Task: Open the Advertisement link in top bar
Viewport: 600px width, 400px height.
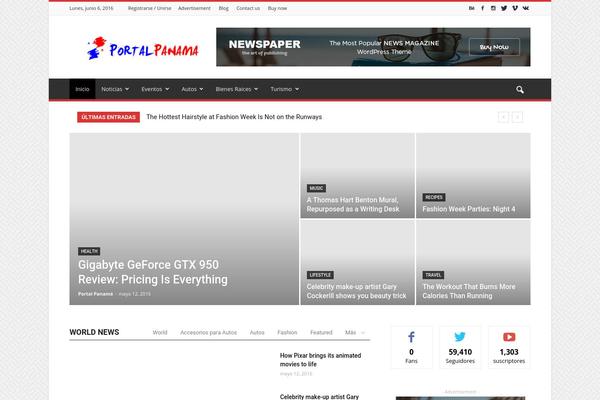Action: 194,8
